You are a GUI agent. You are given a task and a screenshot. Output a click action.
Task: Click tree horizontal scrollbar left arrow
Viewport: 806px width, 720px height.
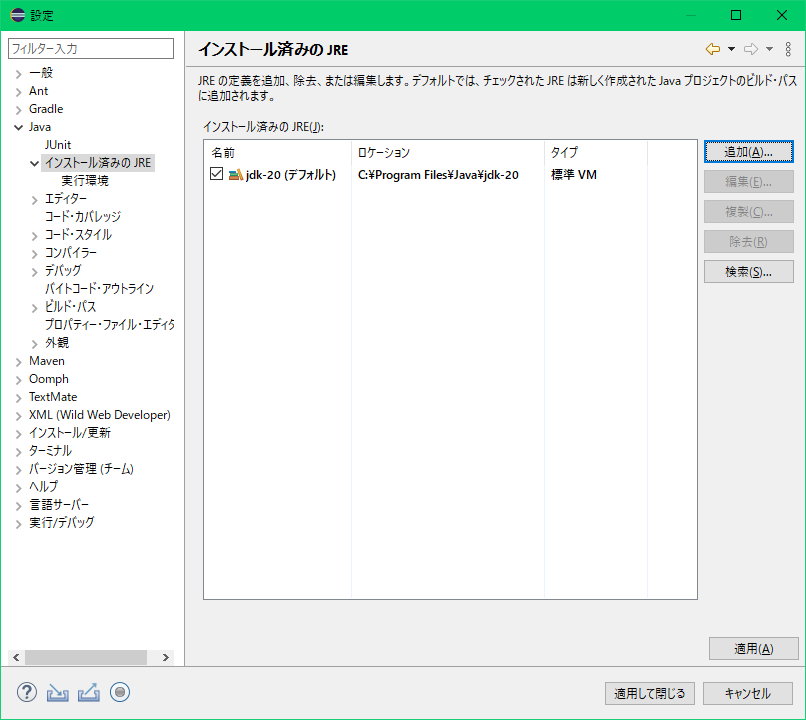point(16,657)
